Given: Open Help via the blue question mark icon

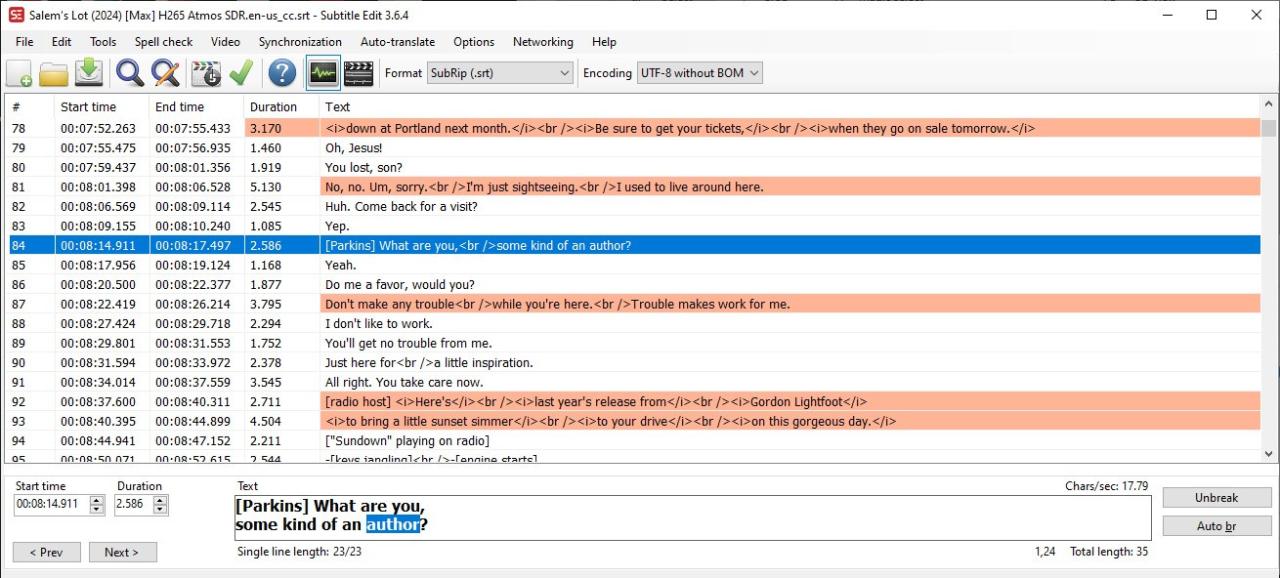Looking at the screenshot, I should (283, 73).
